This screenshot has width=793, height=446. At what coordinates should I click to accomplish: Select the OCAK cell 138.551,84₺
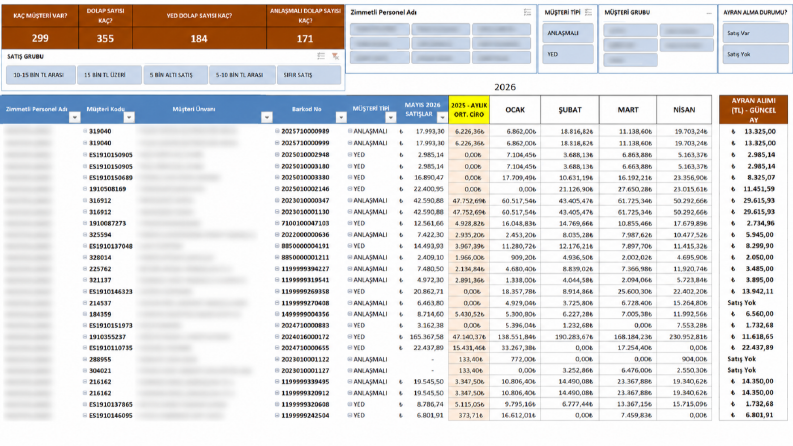pos(515,337)
